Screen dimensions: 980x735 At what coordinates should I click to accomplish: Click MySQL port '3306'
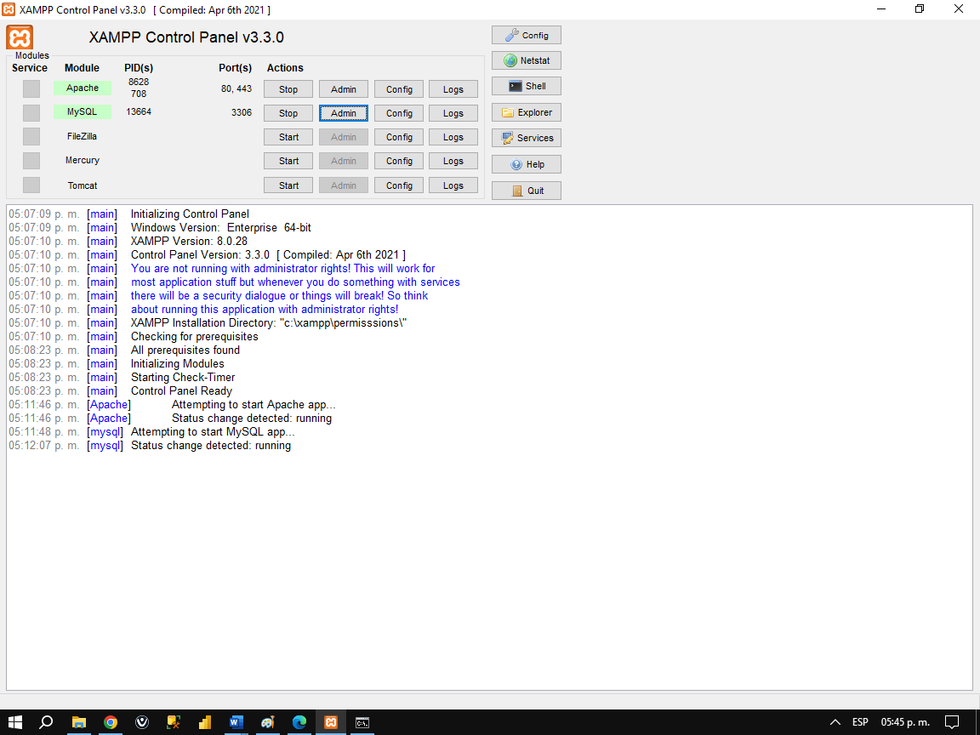241,112
